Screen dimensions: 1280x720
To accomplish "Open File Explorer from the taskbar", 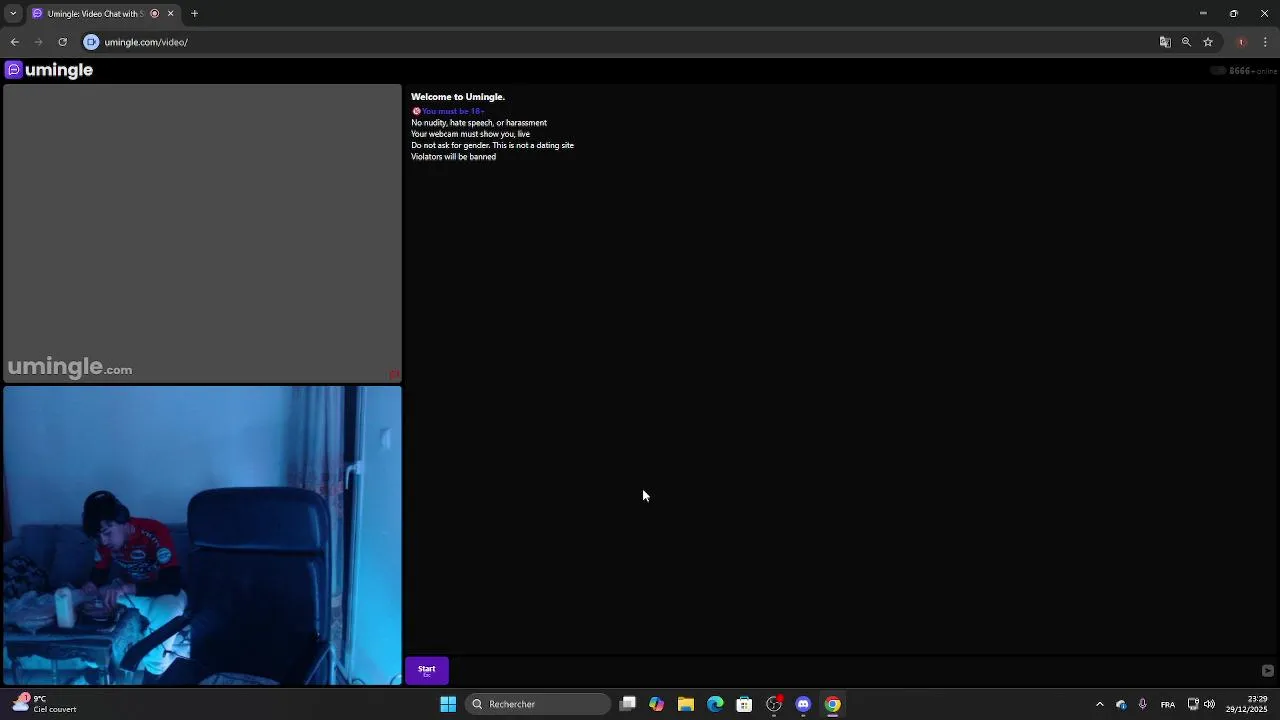I will tap(686, 704).
